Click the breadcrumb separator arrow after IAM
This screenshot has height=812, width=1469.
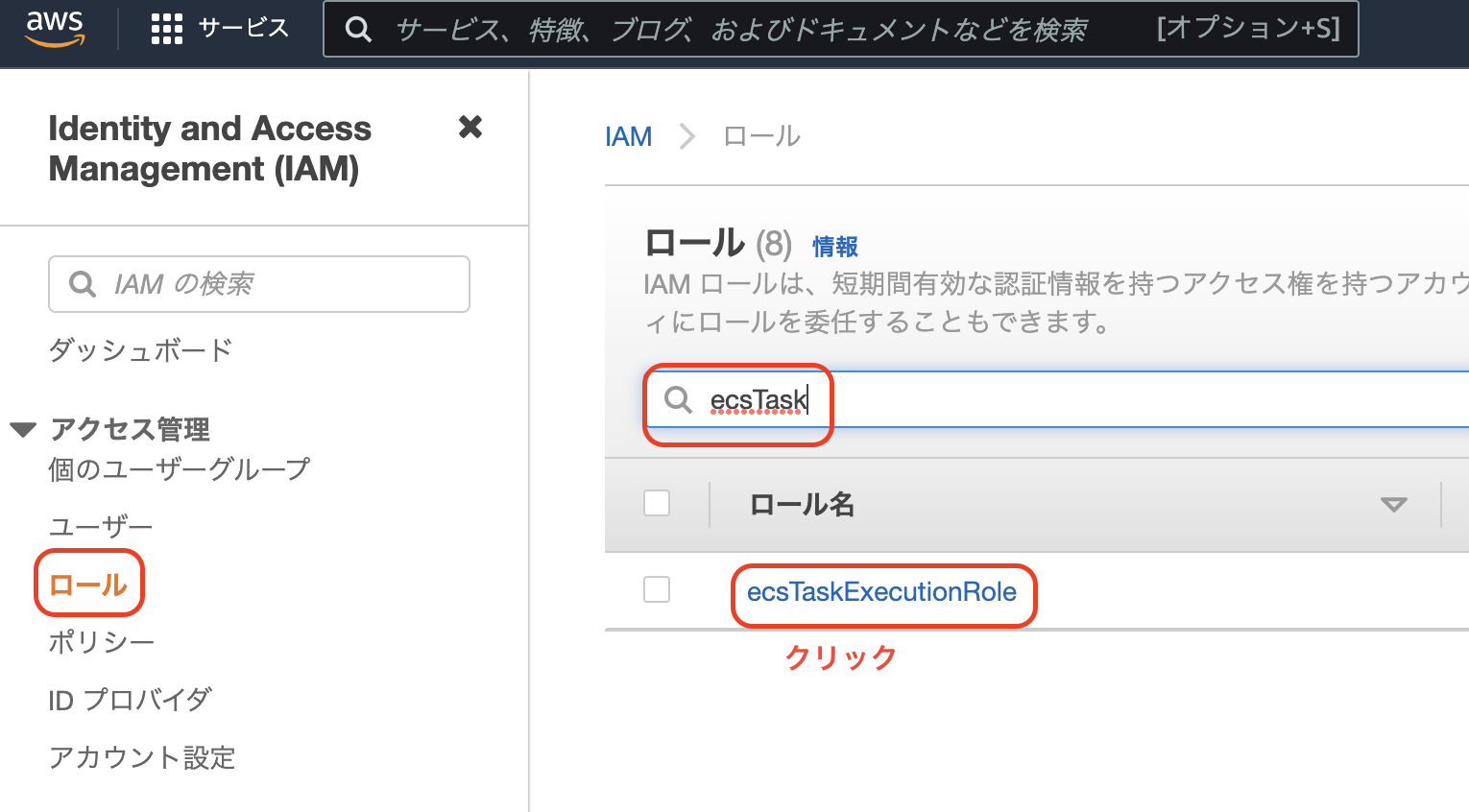click(x=687, y=136)
